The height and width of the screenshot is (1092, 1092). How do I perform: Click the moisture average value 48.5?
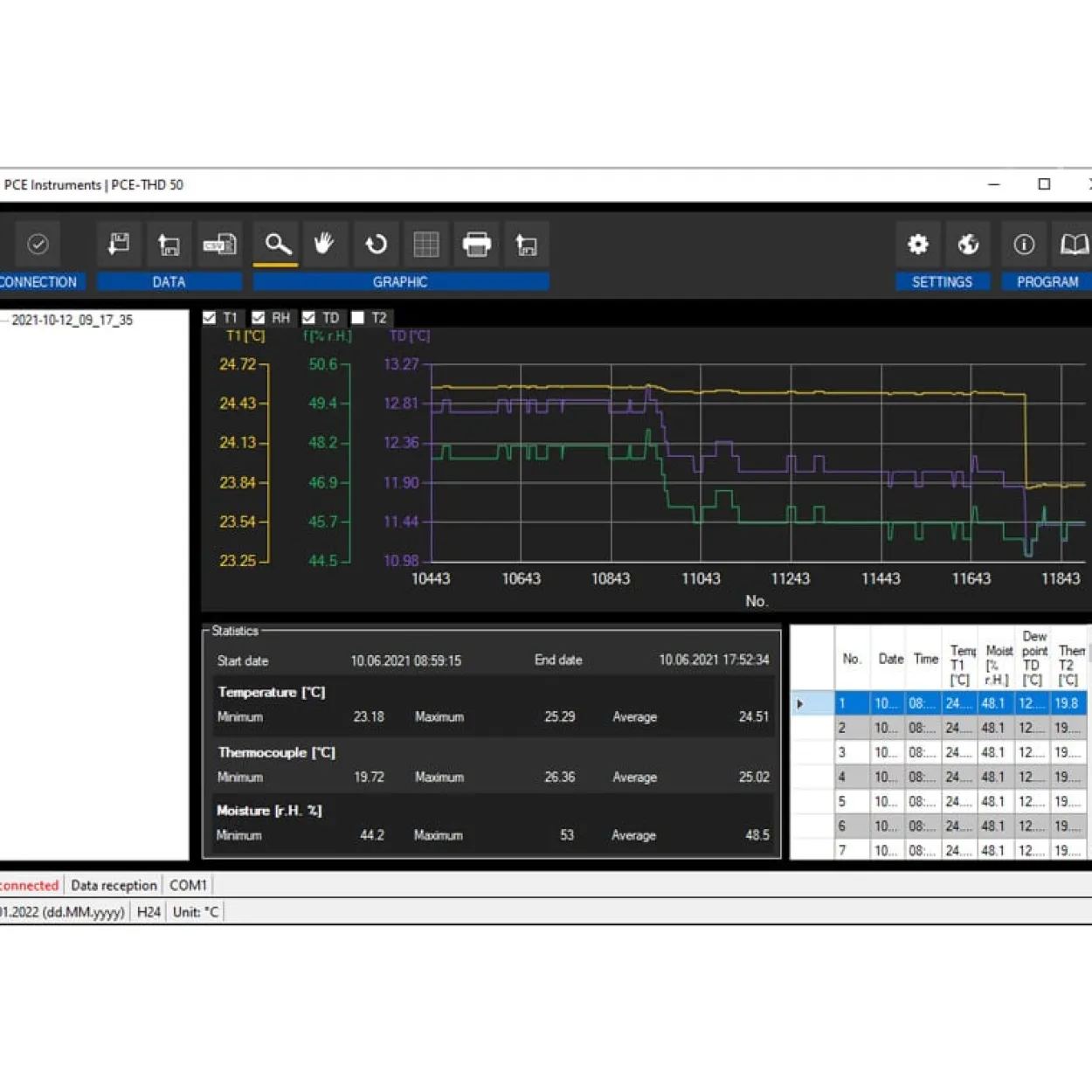[x=757, y=835]
